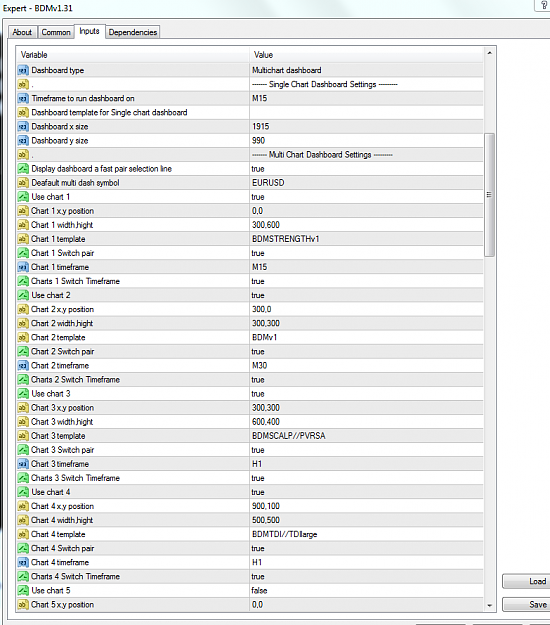Click the Variable column header
The image size is (550, 625).
click(x=133, y=55)
